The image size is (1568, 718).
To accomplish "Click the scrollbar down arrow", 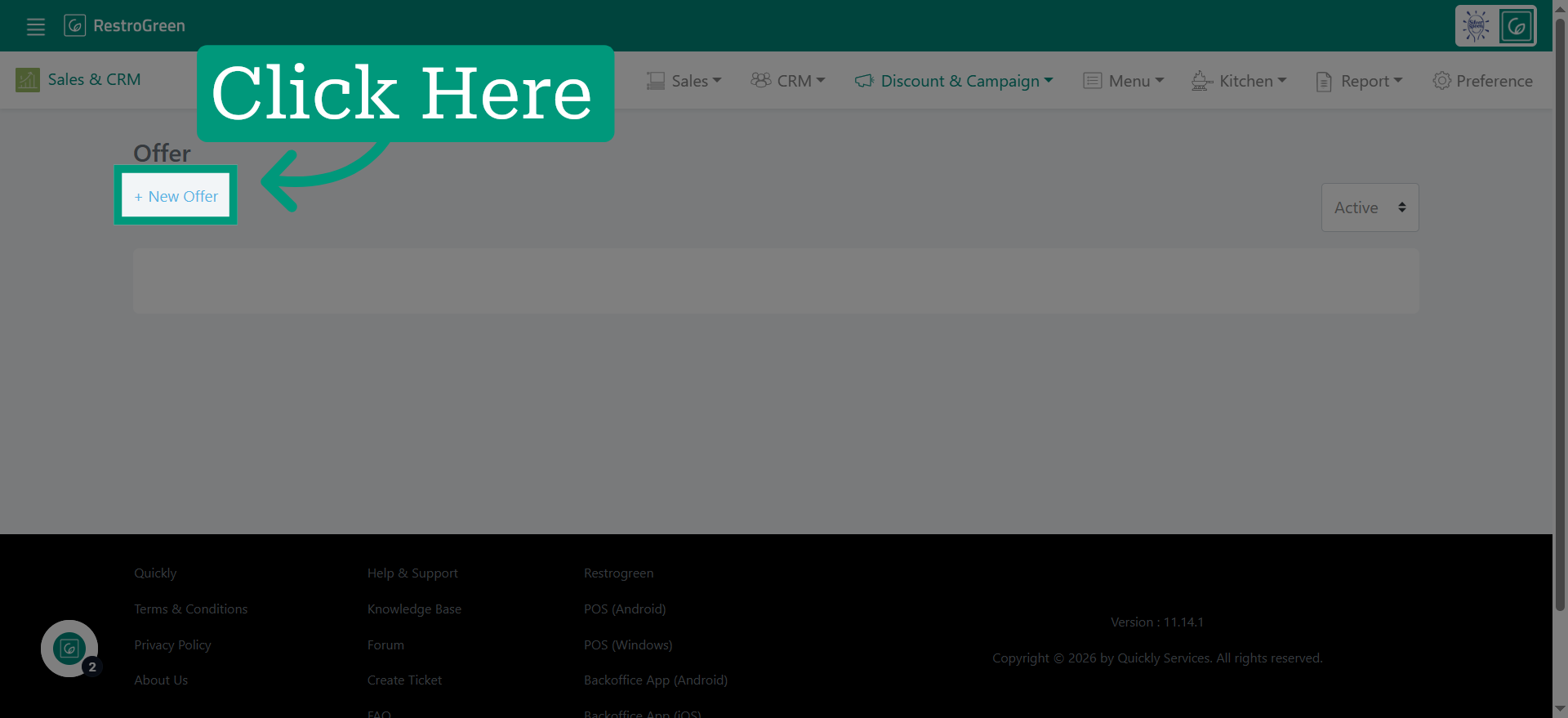I will (x=1560, y=710).
